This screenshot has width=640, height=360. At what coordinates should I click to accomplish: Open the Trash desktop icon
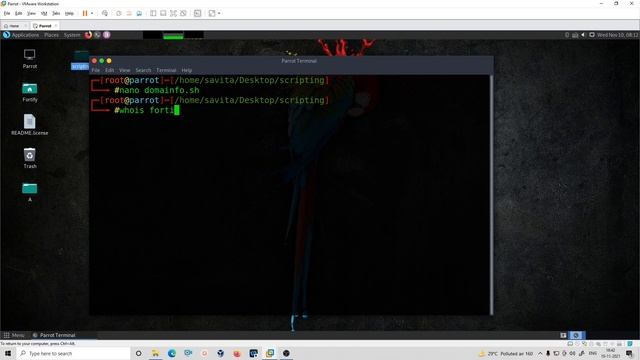click(29, 158)
